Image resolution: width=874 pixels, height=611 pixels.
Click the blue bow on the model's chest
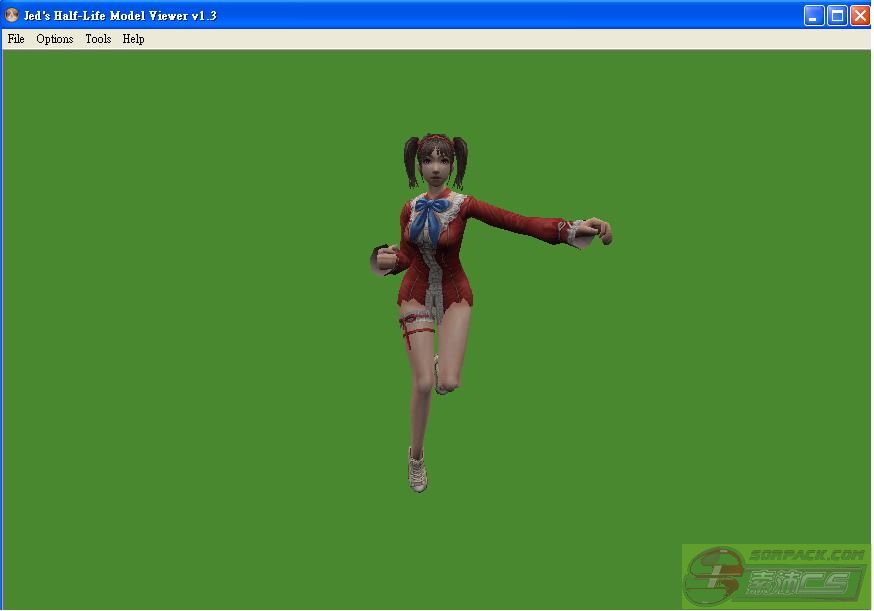pyautogui.click(x=434, y=210)
